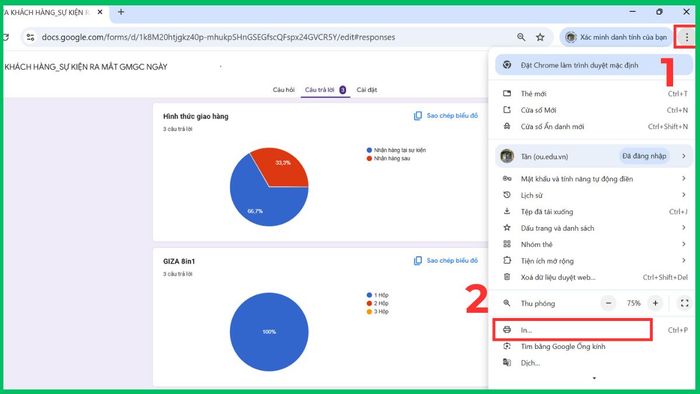Switch to the Cài đặt tab
700x394 pixels.
367,90
